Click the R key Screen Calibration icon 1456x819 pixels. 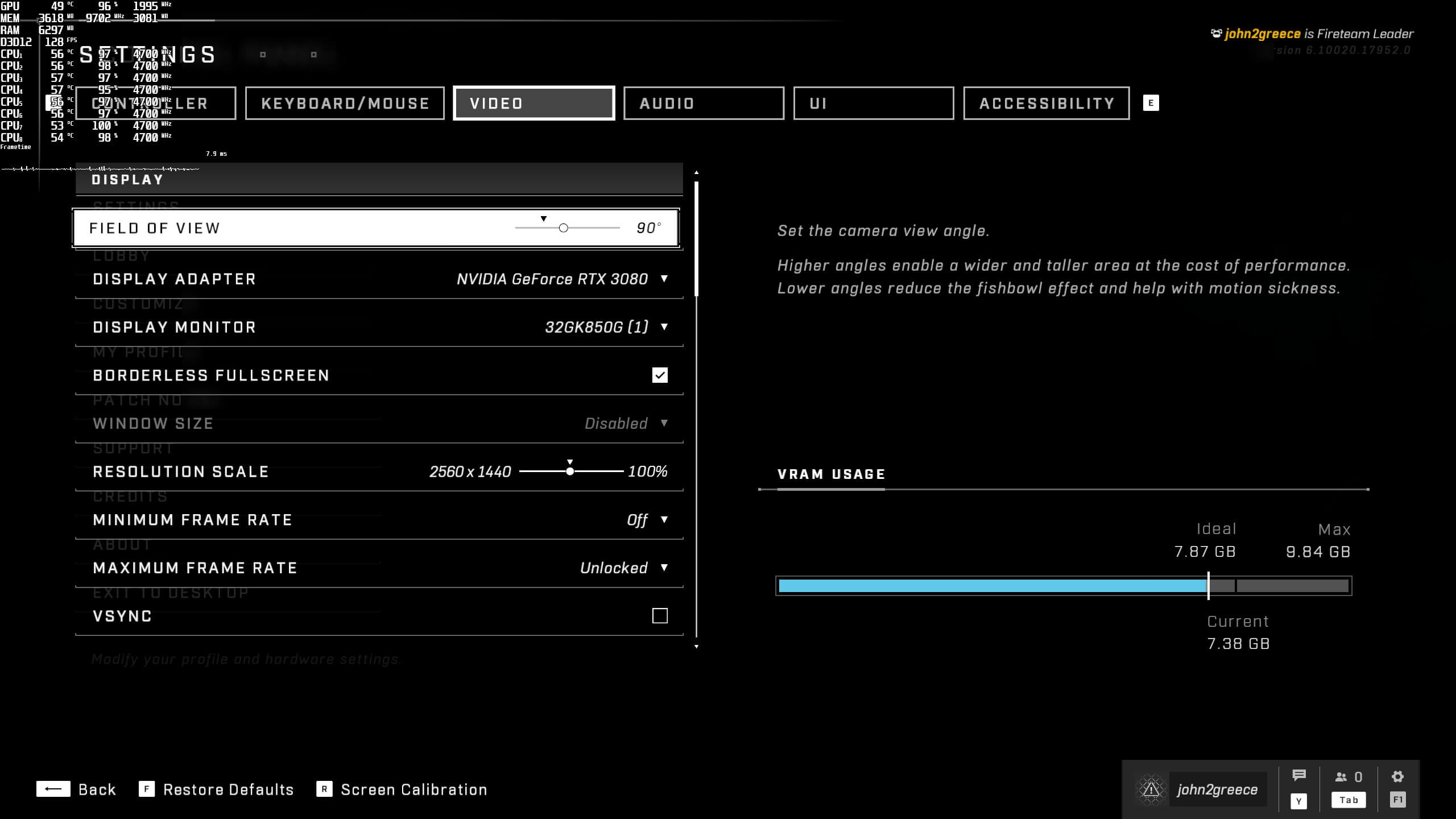tap(324, 789)
